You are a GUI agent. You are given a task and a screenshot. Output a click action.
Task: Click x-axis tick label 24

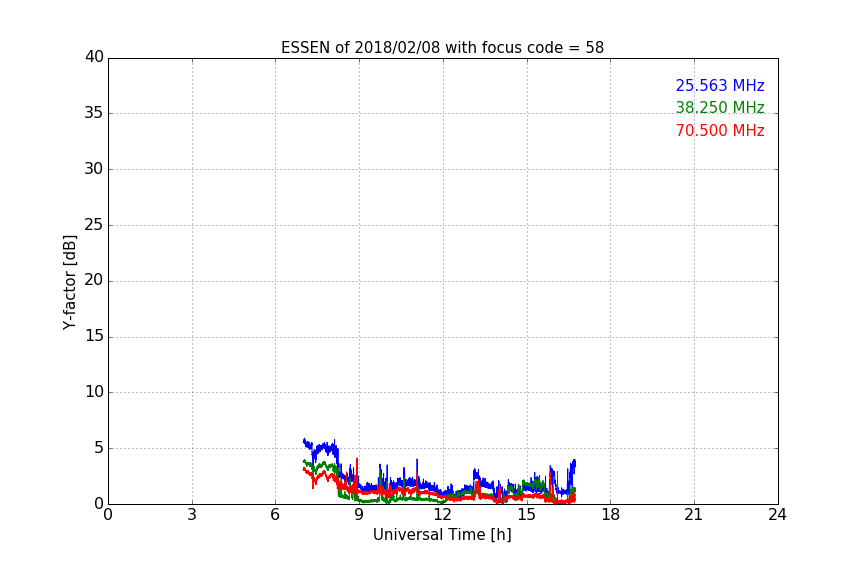[777, 515]
